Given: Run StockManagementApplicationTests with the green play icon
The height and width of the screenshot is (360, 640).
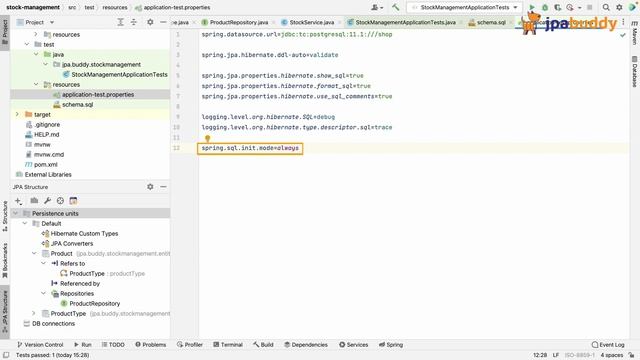Looking at the screenshot, I should click(531, 7).
